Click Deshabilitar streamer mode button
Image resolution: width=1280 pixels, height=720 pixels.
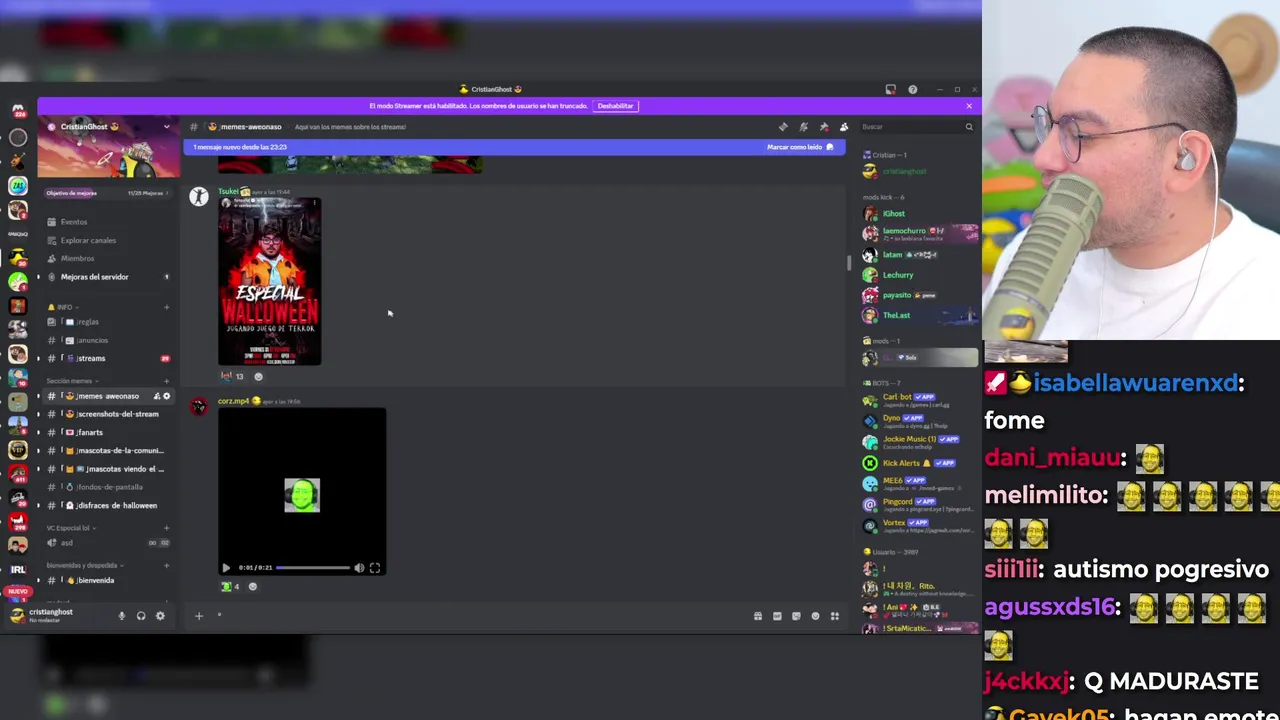tap(615, 105)
